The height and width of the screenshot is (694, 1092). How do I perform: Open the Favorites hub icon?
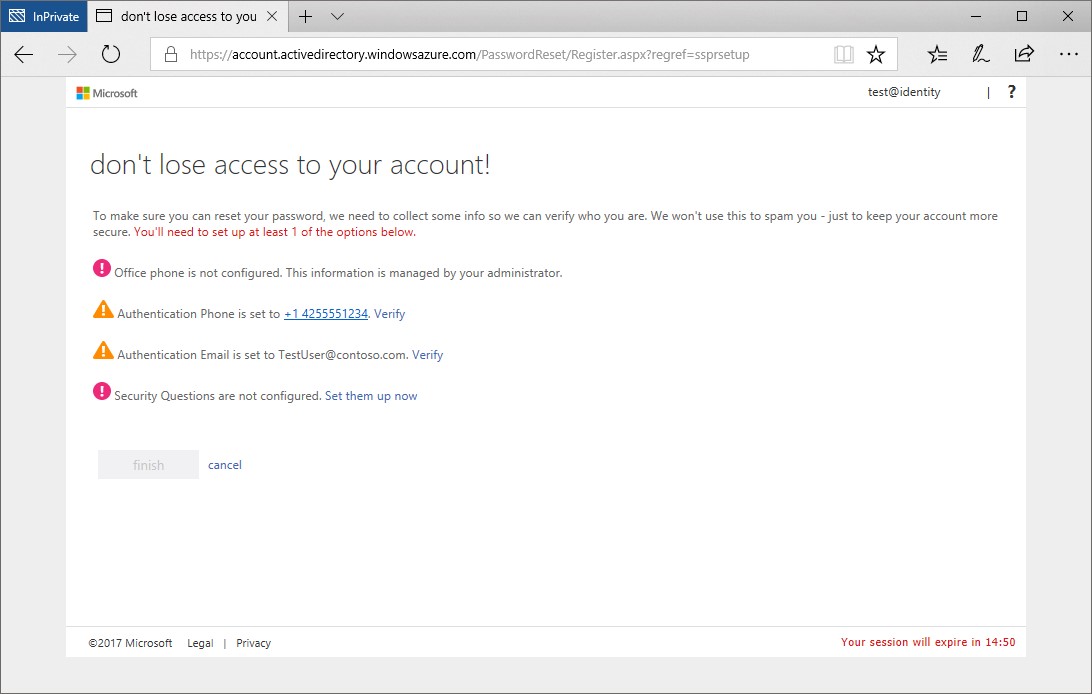click(937, 54)
